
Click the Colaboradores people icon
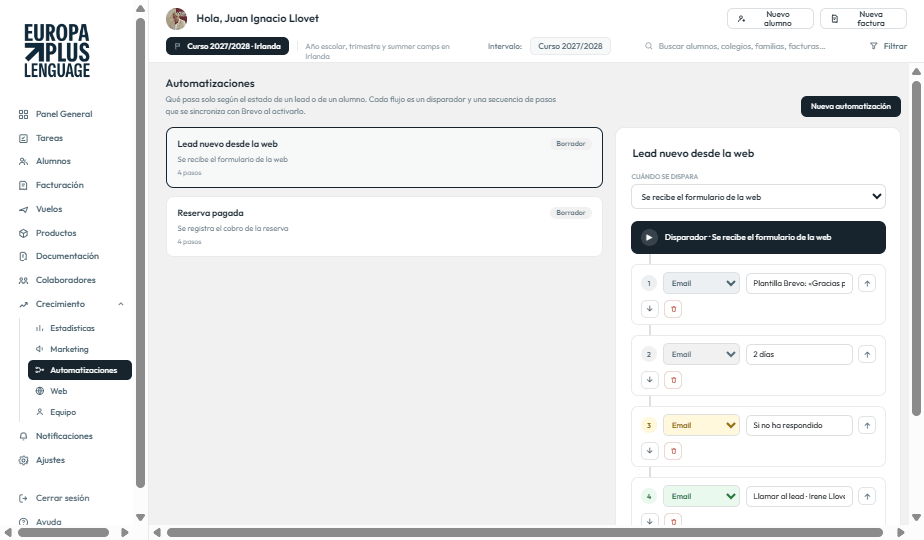tap(24, 281)
